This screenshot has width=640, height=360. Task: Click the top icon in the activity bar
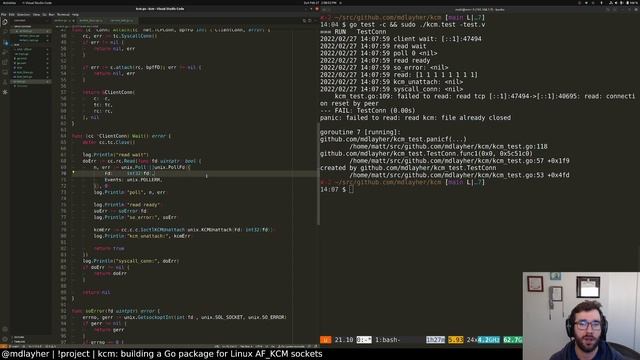coord(5,22)
